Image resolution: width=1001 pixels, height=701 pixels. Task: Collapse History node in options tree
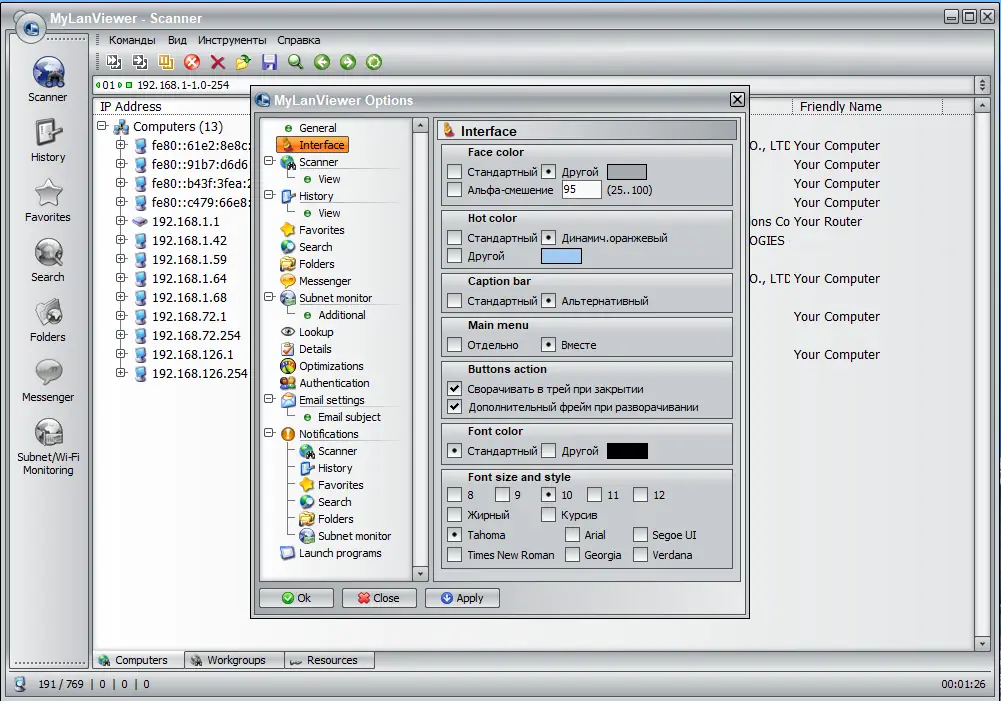tap(269, 195)
